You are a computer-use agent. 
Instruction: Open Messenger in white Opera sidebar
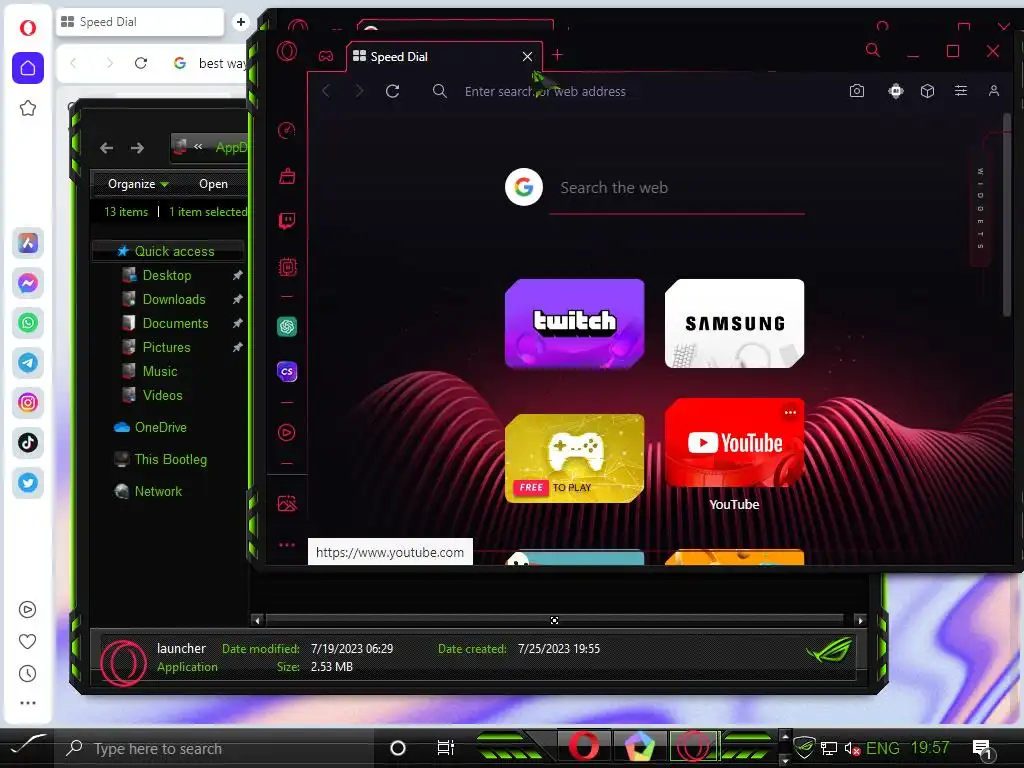[x=28, y=283]
